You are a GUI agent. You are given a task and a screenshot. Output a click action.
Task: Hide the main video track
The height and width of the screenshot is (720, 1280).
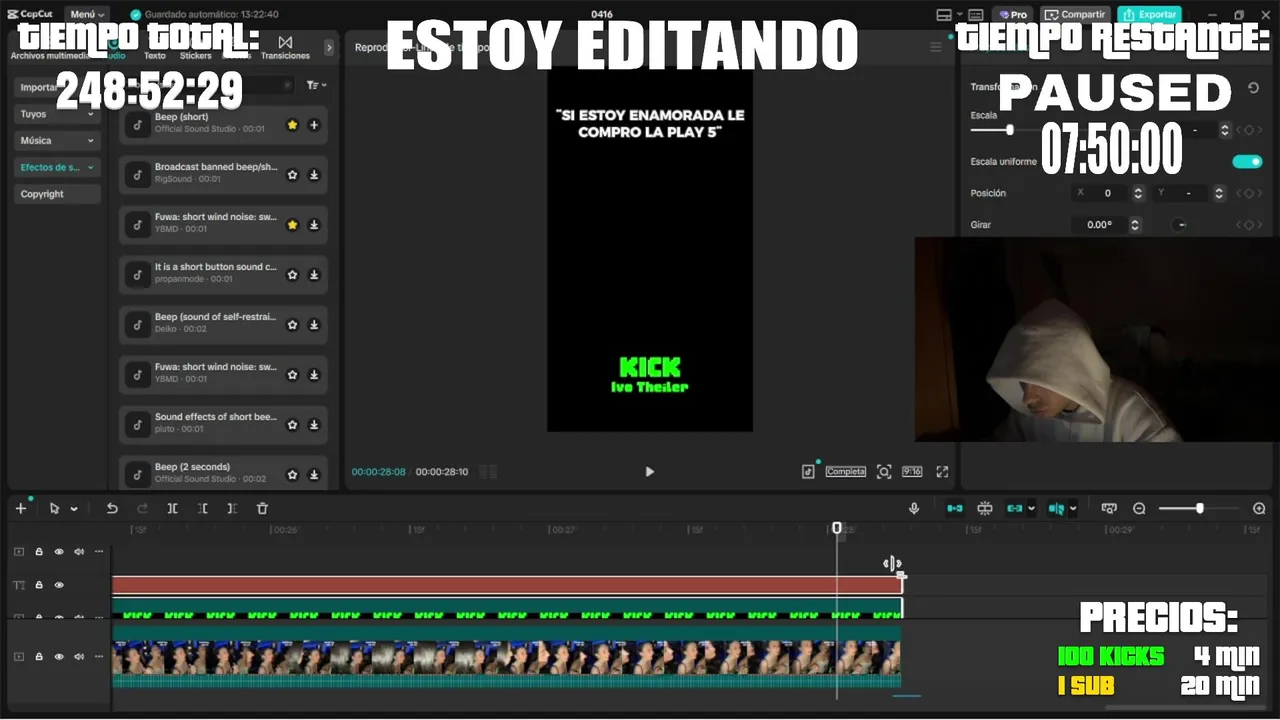point(59,657)
